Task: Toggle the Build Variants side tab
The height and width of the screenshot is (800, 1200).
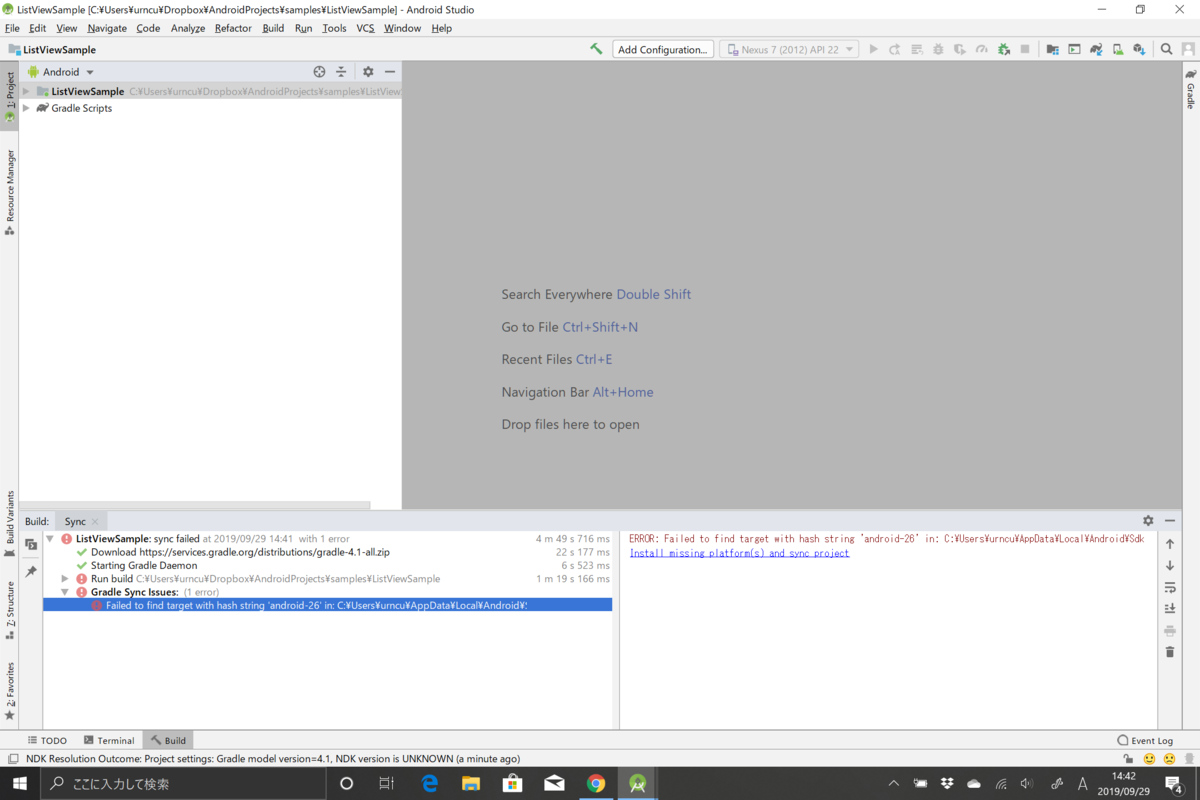Action: tap(9, 523)
